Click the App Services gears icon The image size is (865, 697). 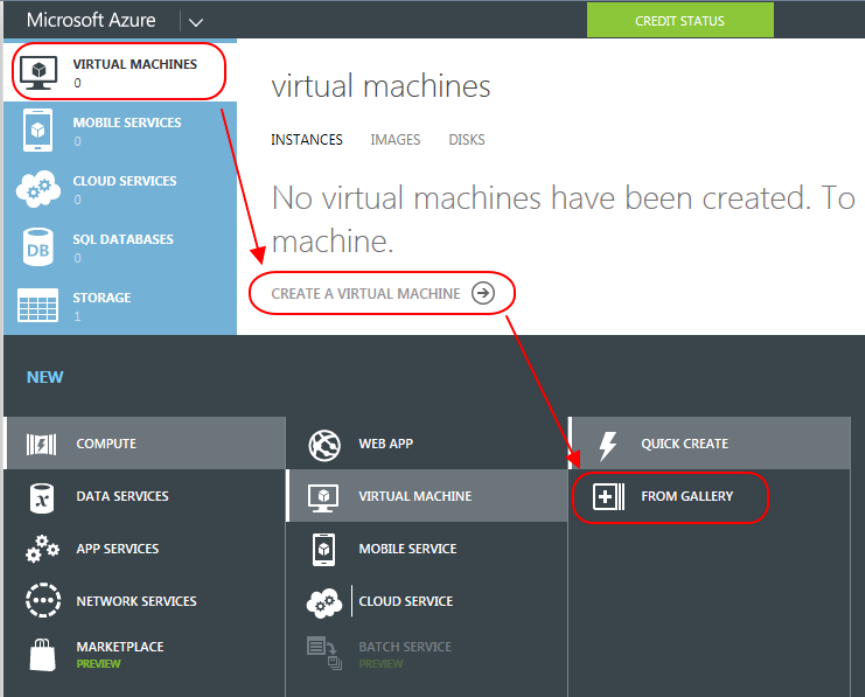point(42,549)
